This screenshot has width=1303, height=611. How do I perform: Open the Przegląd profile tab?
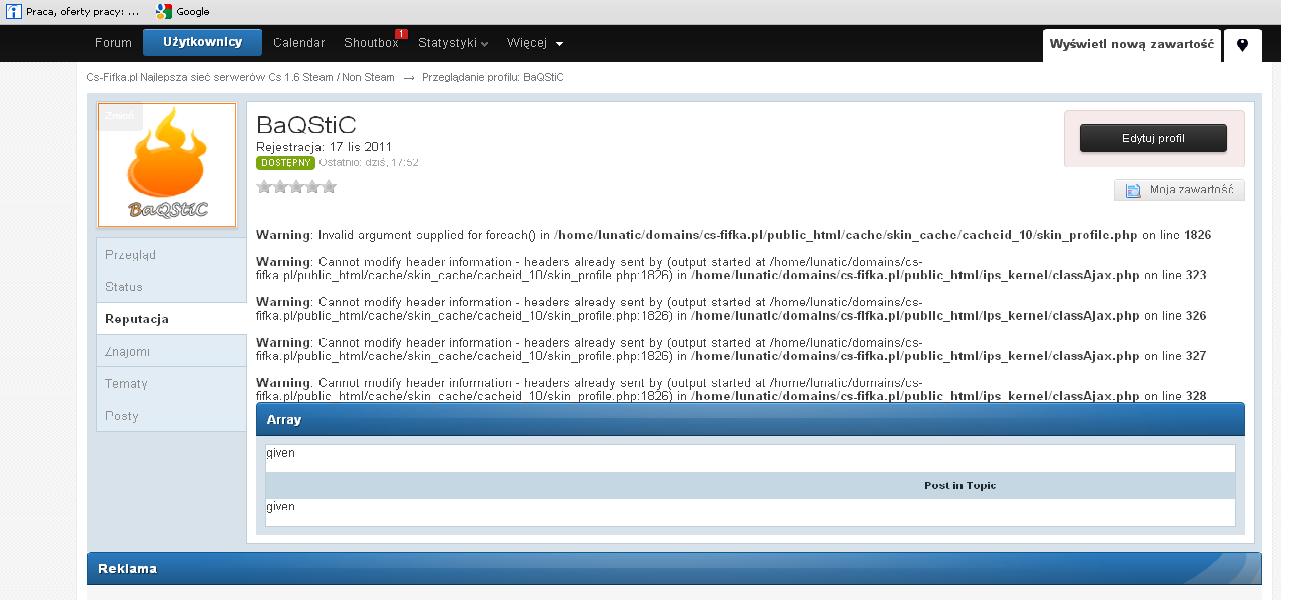tap(130, 255)
